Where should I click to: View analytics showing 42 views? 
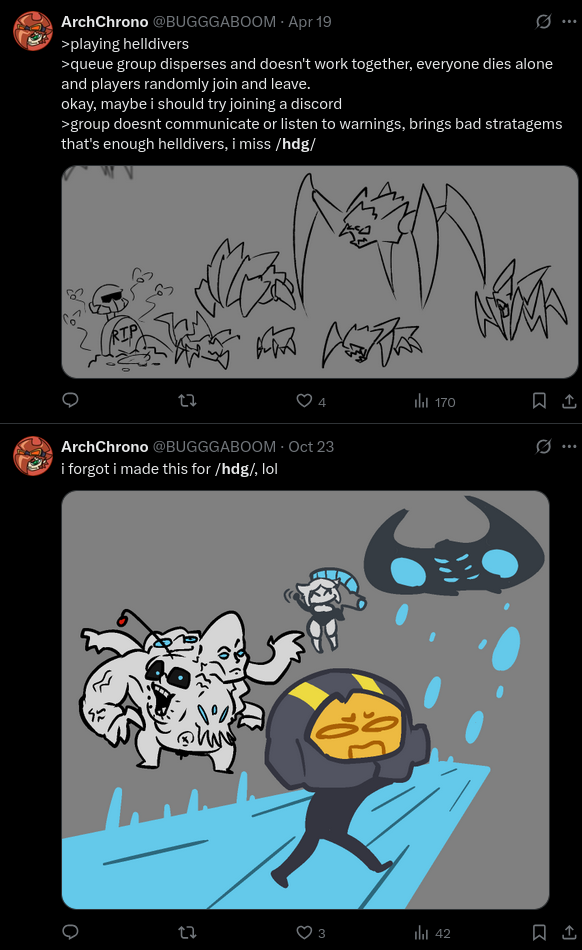[x=432, y=932]
